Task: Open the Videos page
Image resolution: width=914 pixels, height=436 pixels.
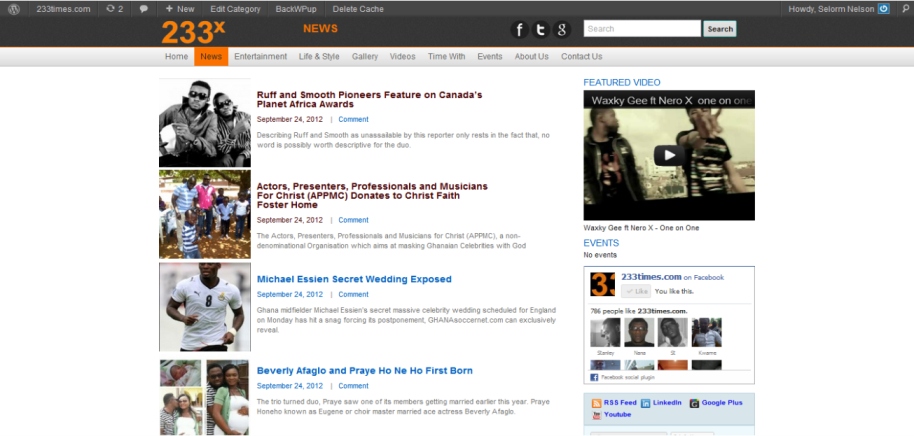Action: (403, 57)
